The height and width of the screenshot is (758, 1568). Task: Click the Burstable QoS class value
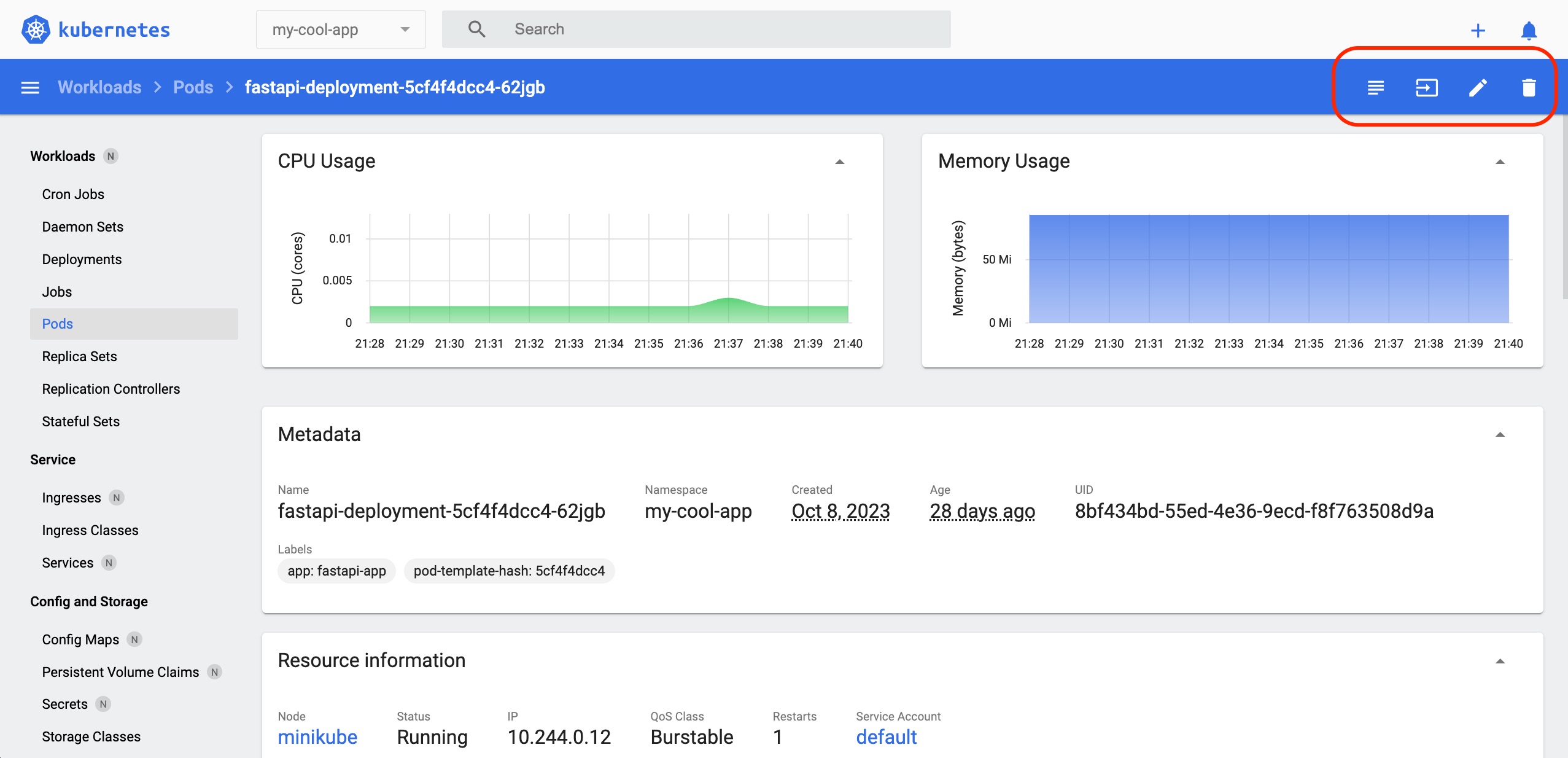[x=692, y=737]
